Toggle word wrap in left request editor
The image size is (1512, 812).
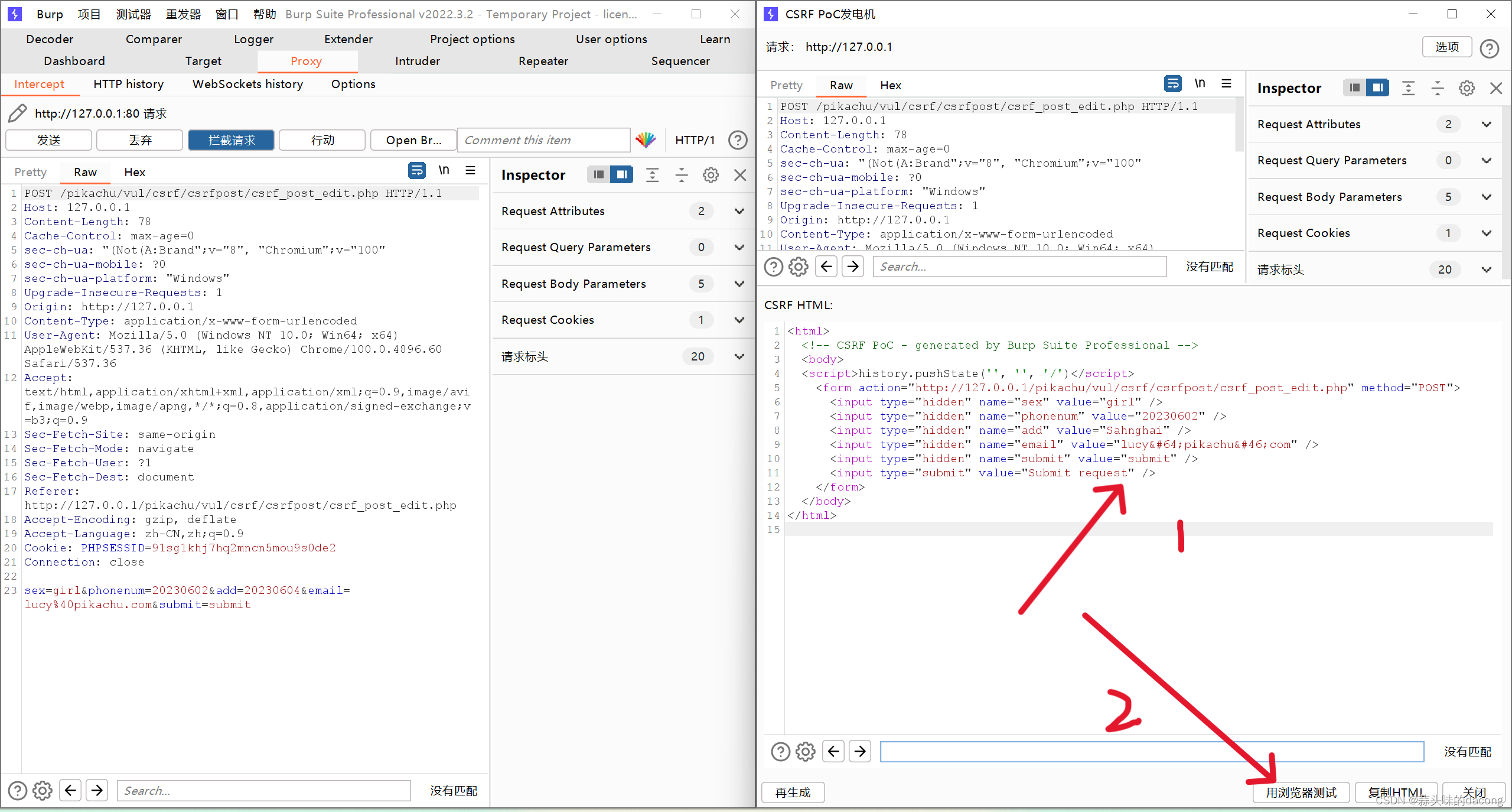click(x=416, y=171)
